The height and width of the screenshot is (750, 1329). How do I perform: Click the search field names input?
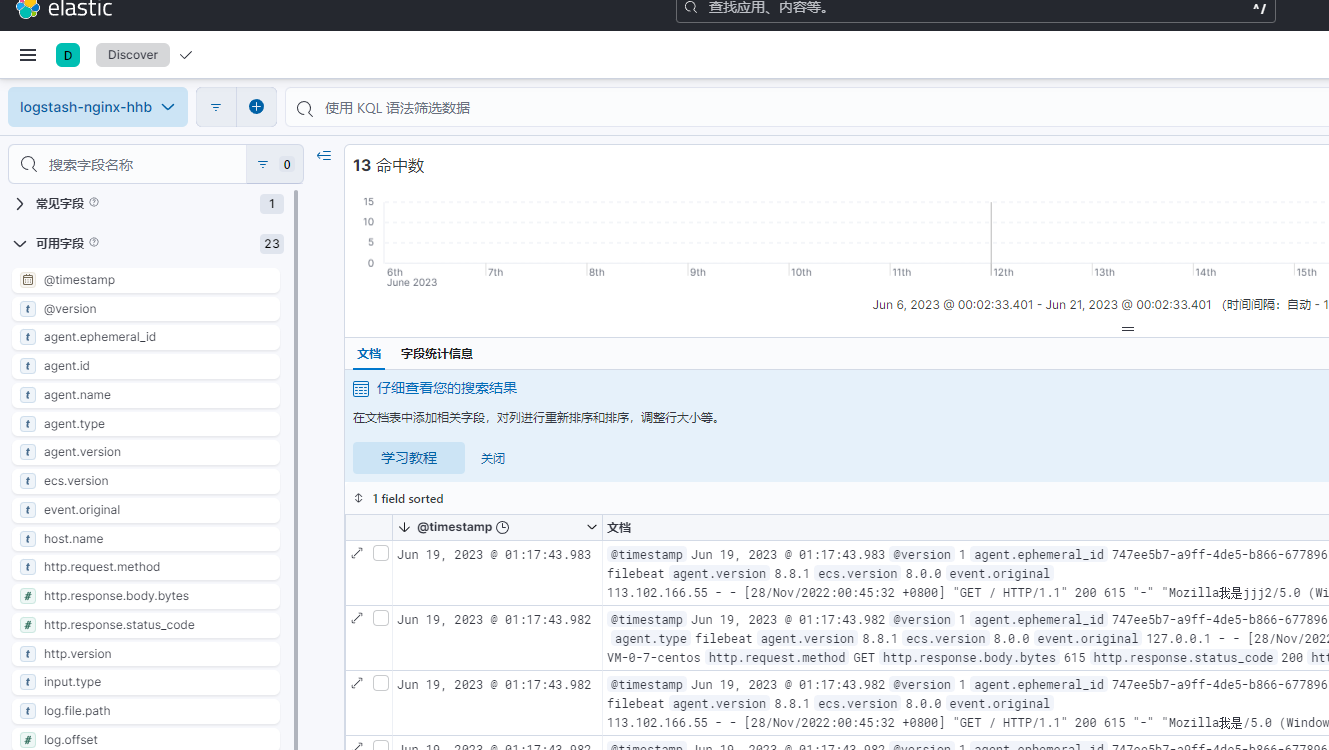(128, 164)
